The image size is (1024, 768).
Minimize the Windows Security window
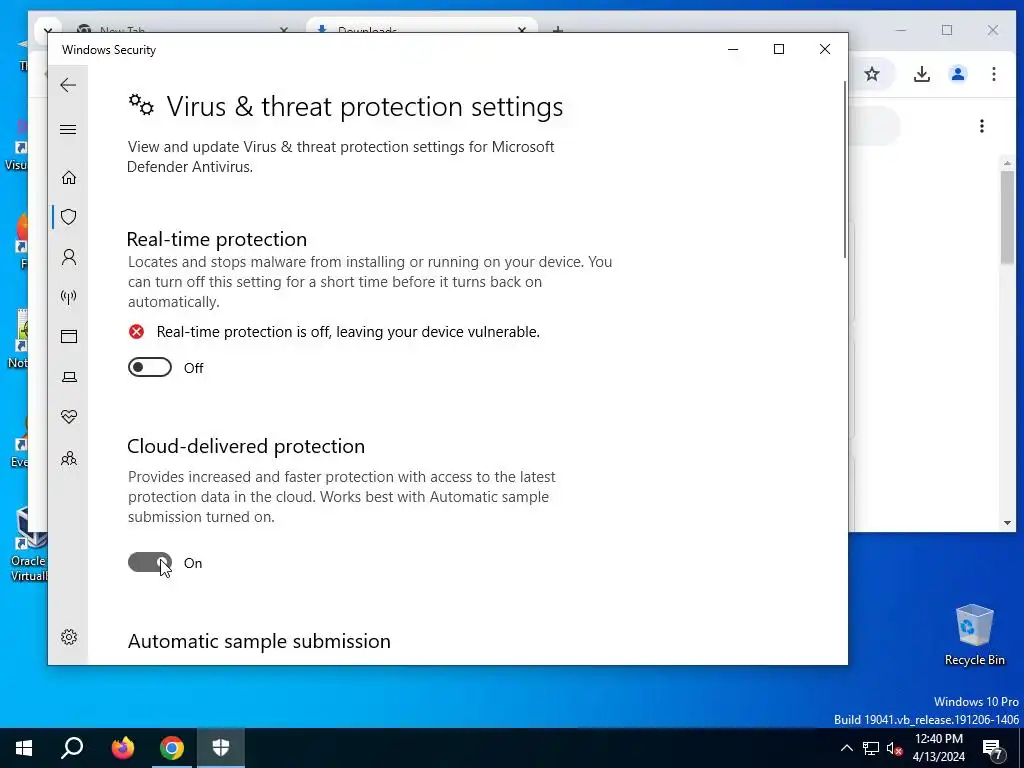pyautogui.click(x=733, y=49)
